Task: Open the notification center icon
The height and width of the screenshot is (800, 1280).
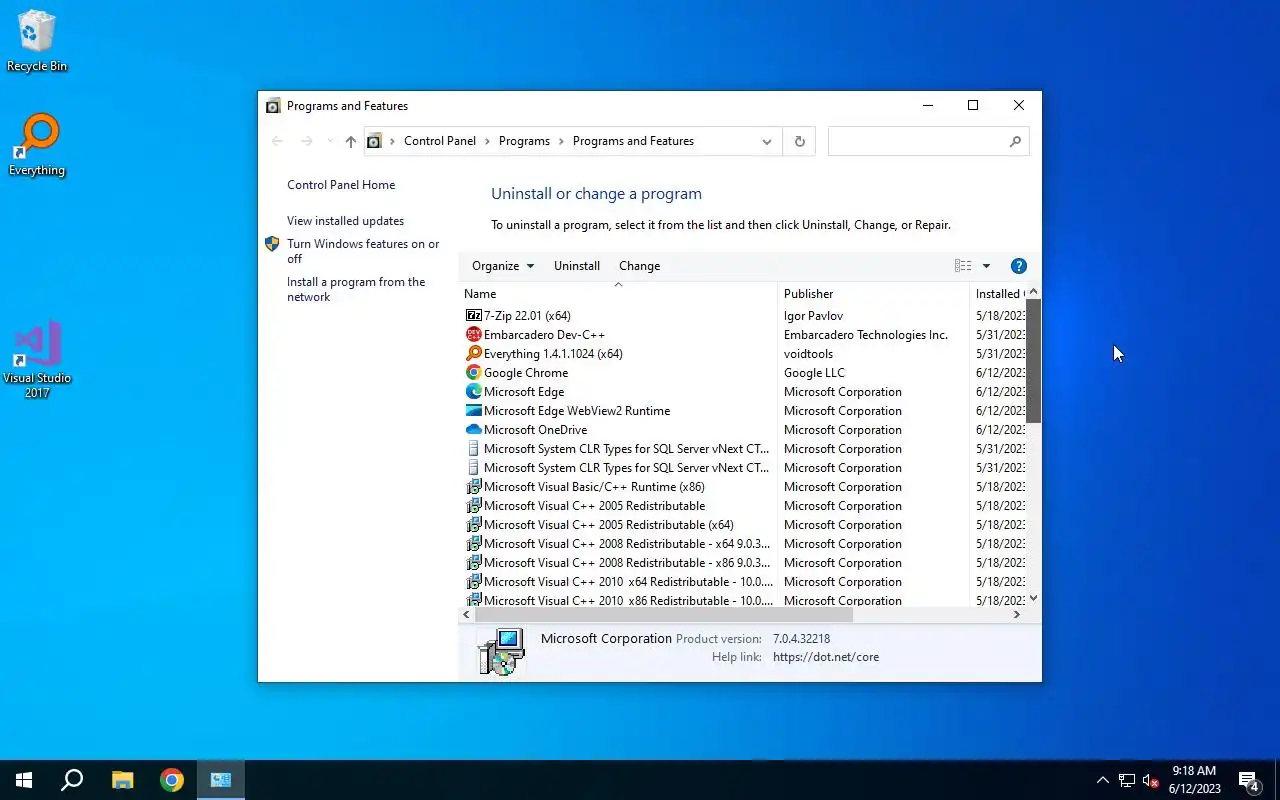Action: tap(1249, 780)
